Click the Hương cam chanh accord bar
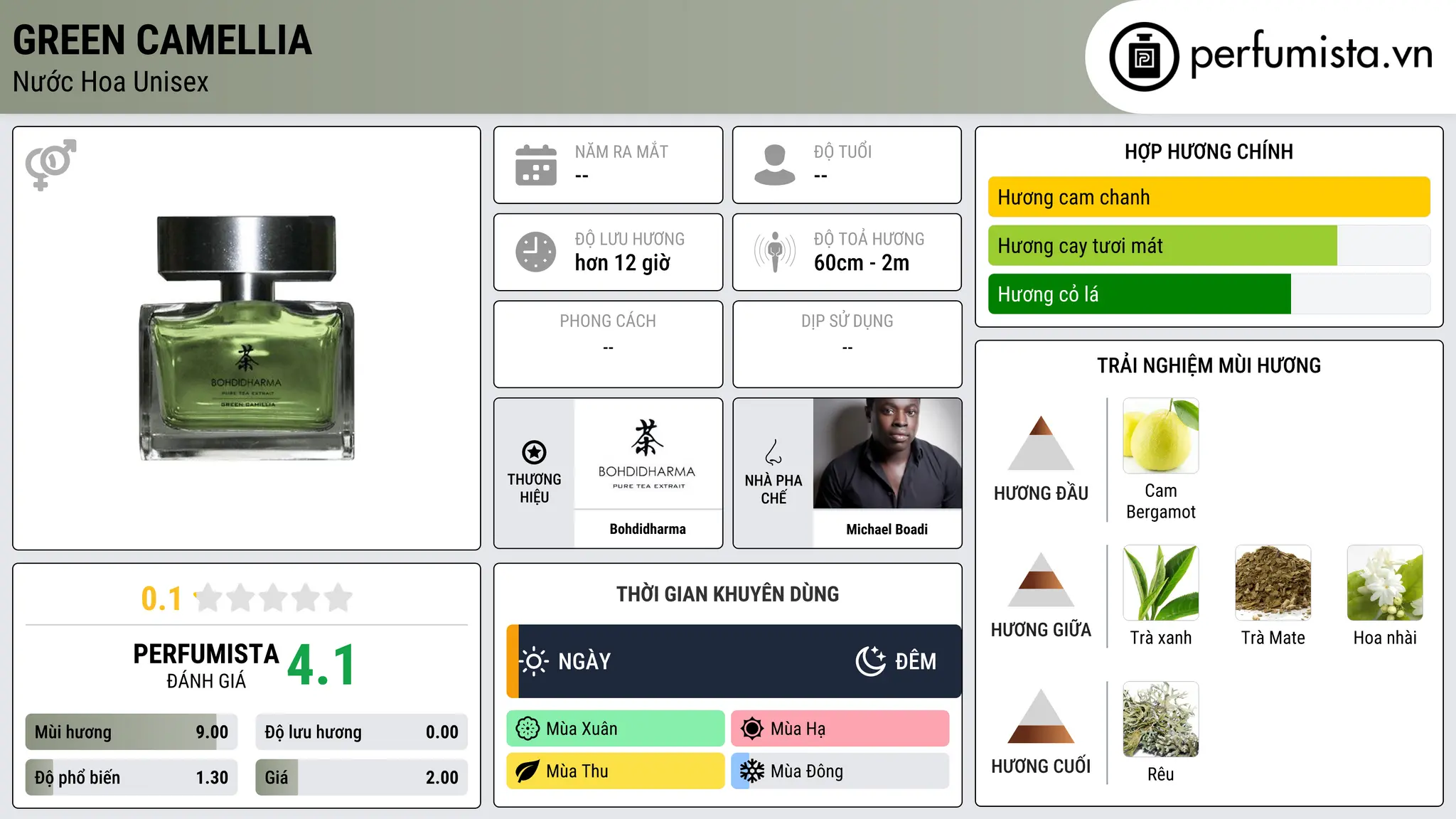Viewport: 1456px width, 819px height. tap(1209, 197)
